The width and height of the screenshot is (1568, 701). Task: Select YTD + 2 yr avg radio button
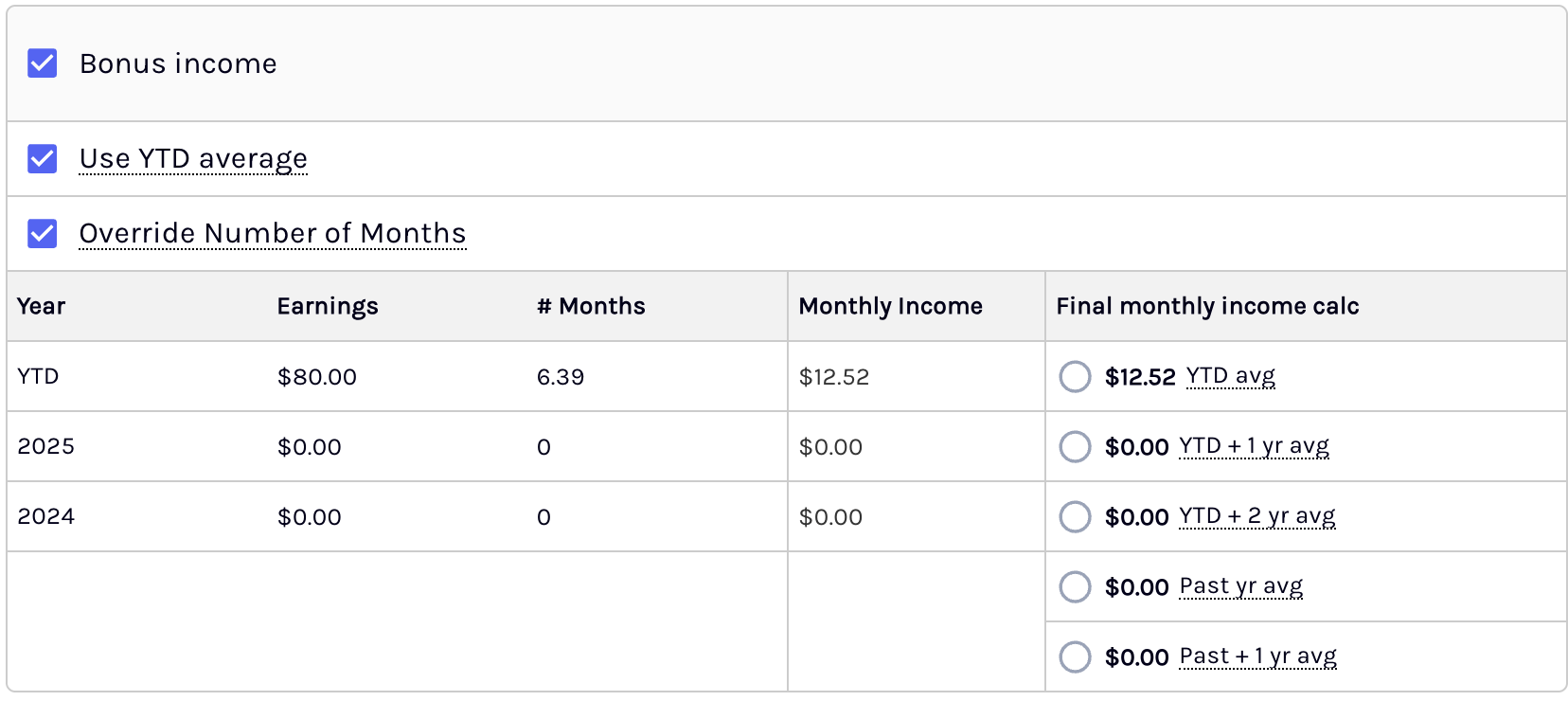pos(1075,516)
